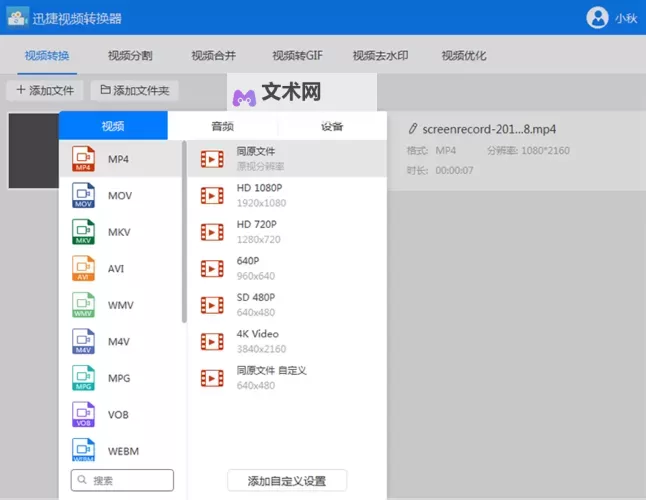Image resolution: width=646 pixels, height=500 pixels.
Task: Select the M4V format icon
Action: 83,341
